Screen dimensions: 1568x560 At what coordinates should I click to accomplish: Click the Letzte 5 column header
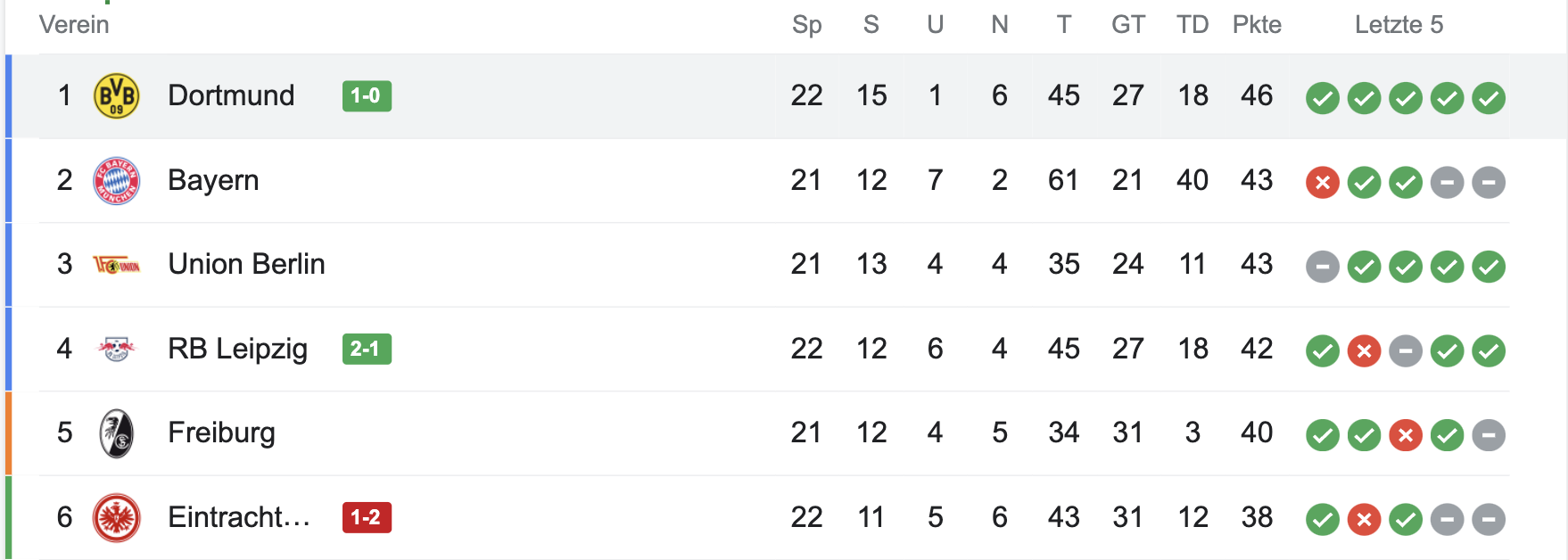pyautogui.click(x=1399, y=25)
